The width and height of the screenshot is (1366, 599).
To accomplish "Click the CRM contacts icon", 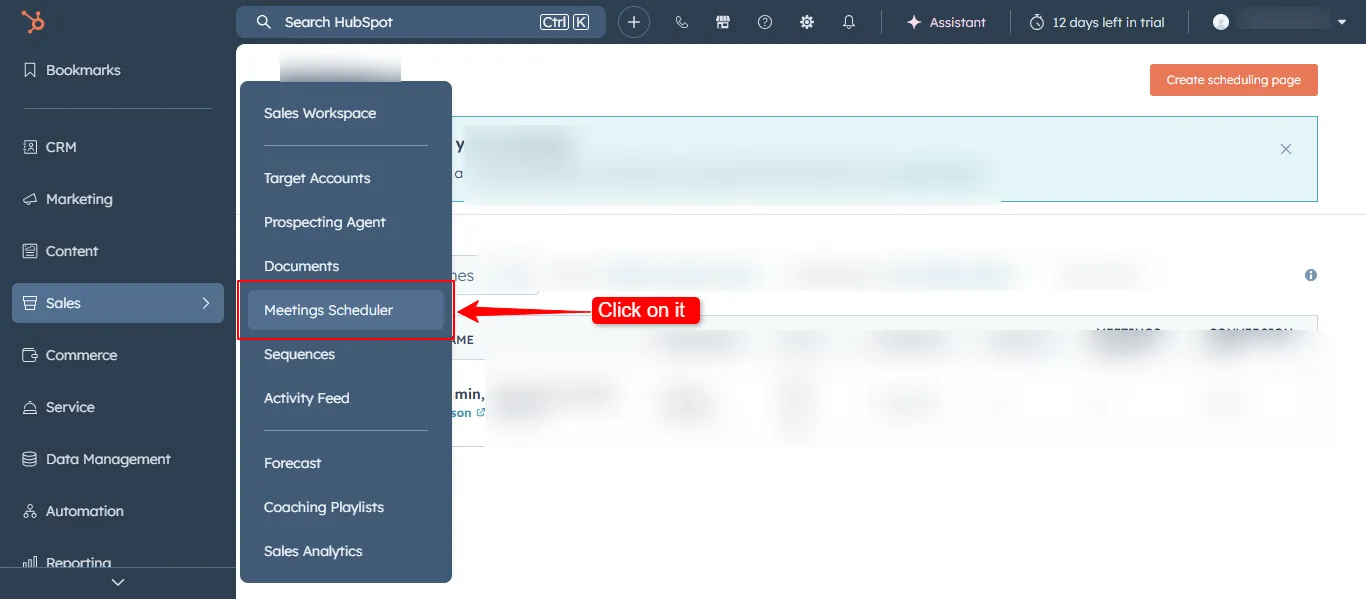I will coord(29,147).
